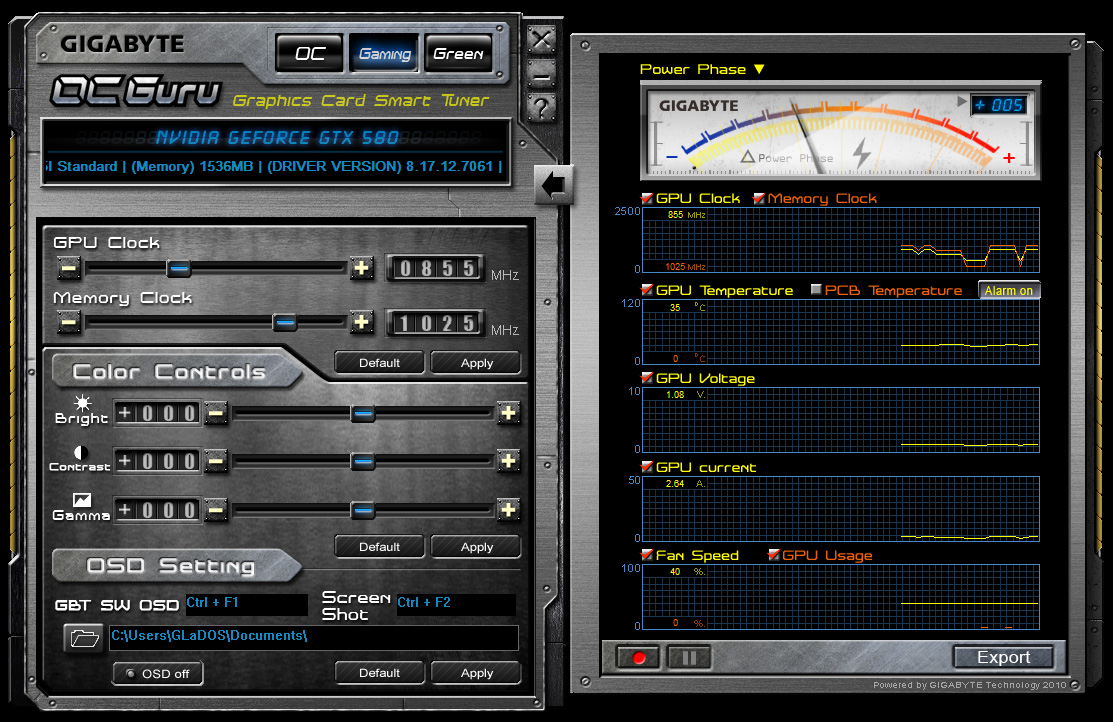Viewport: 1113px width, 722px height.
Task: Enable the PCB Temperature checkbox
Action: click(816, 290)
